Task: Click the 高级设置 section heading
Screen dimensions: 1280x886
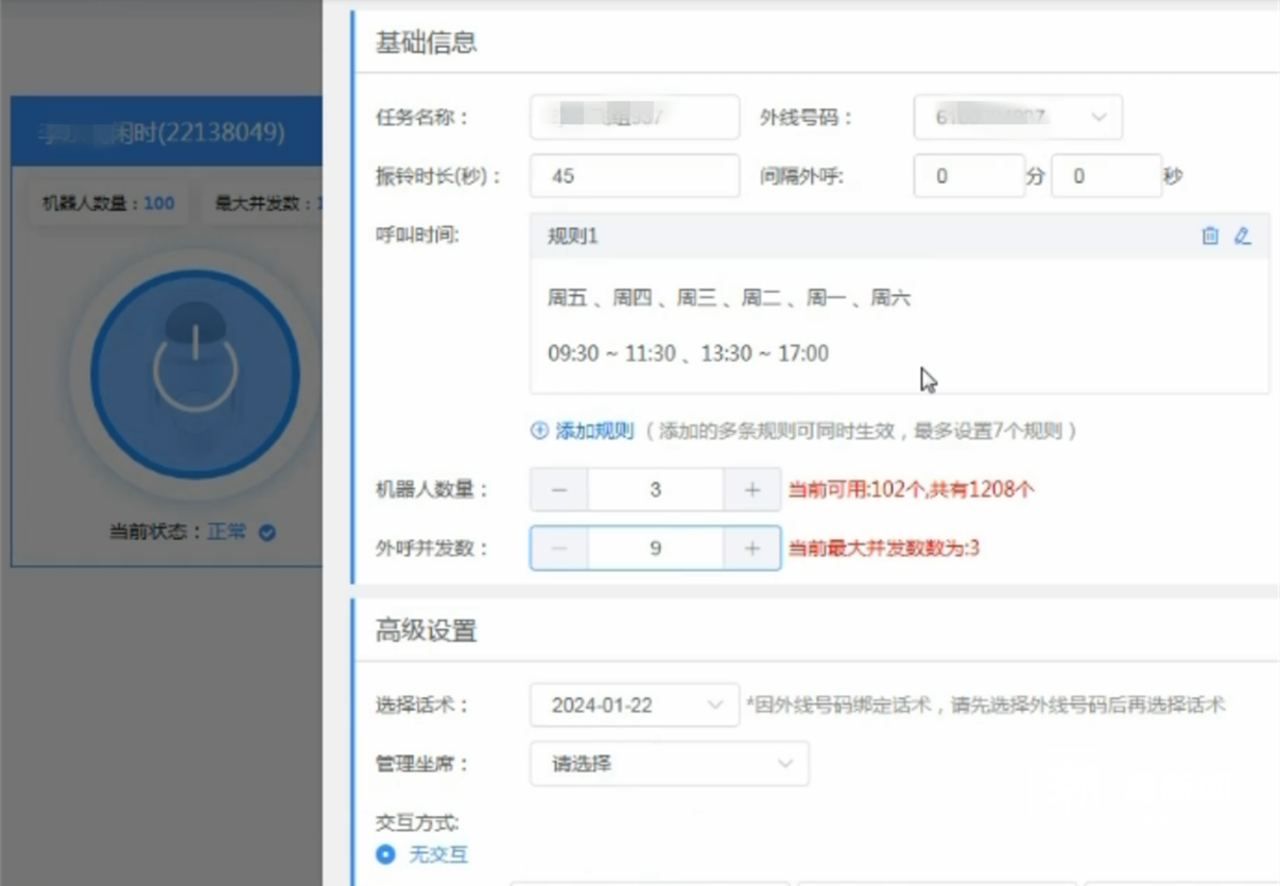Action: click(426, 631)
